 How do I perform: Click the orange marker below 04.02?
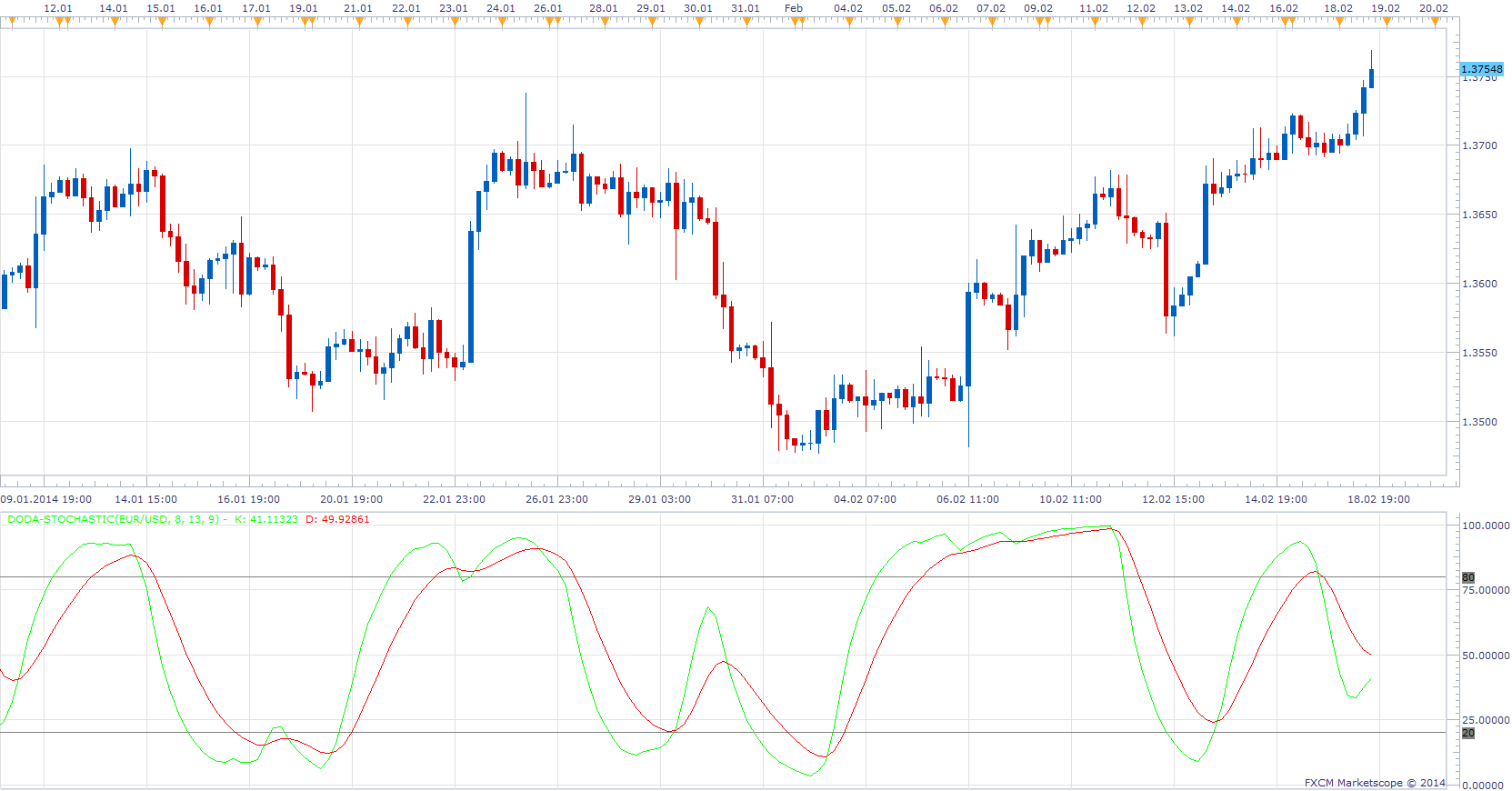point(849,23)
